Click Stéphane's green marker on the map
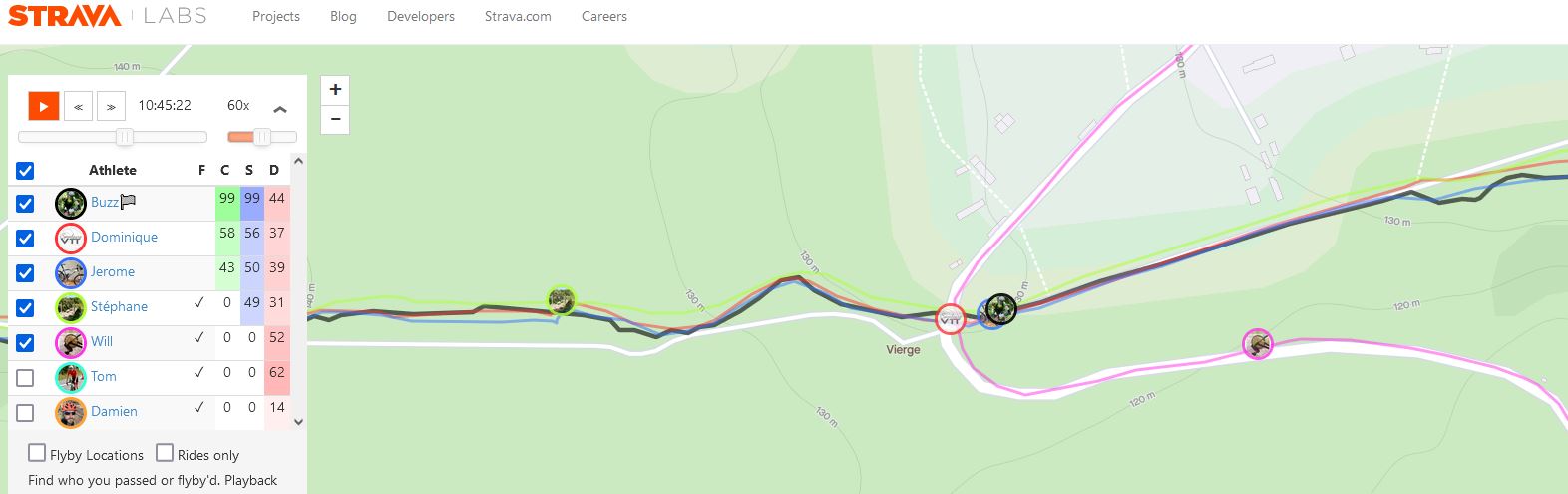The image size is (1568, 494). (x=562, y=300)
